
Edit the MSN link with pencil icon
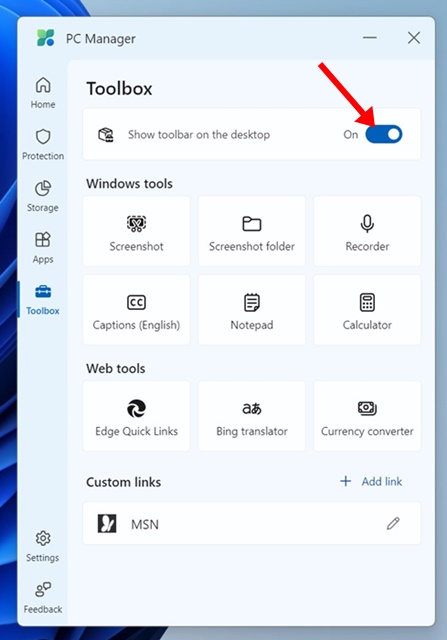(393, 523)
